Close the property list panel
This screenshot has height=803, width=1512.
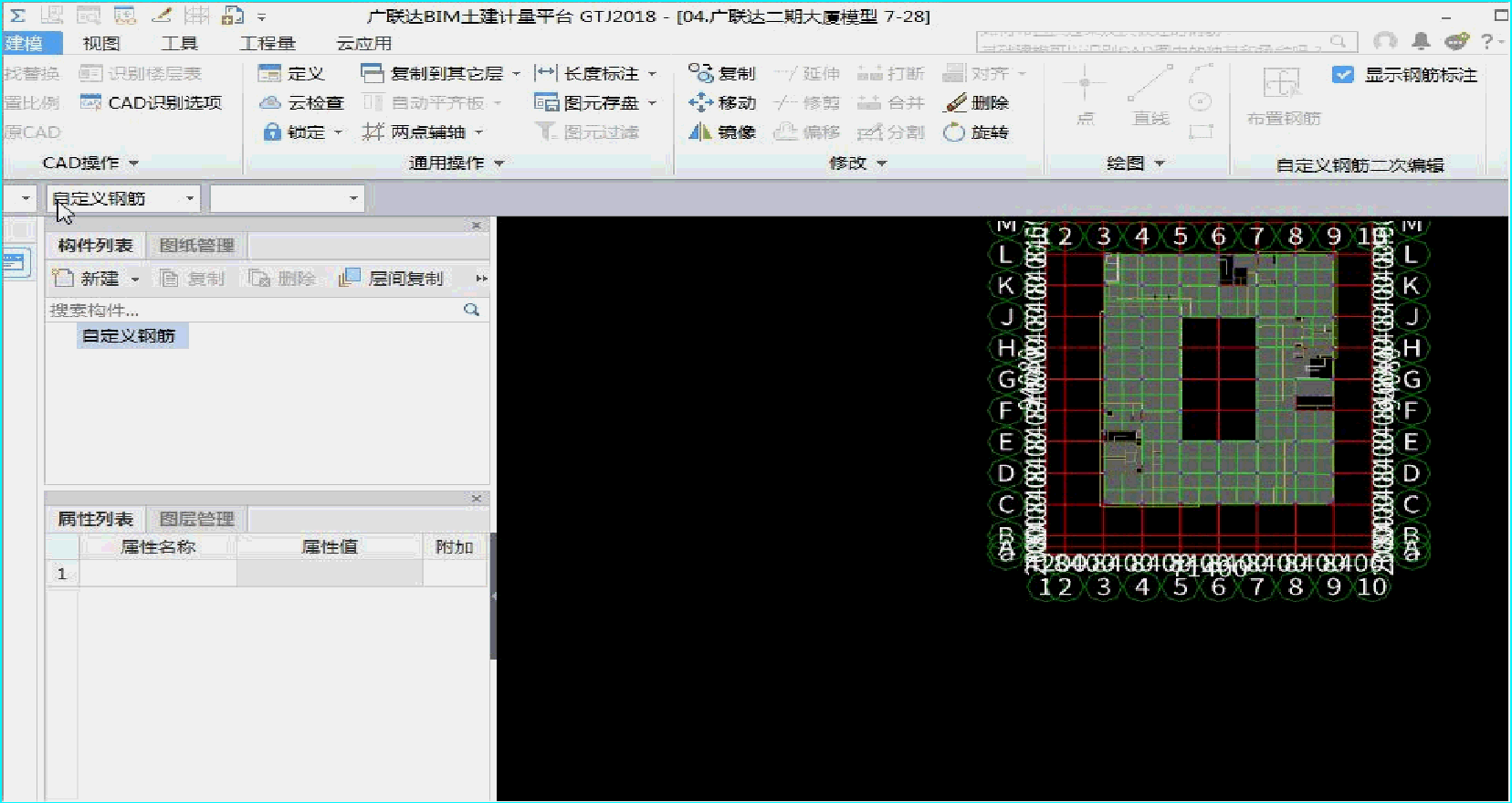[x=477, y=499]
